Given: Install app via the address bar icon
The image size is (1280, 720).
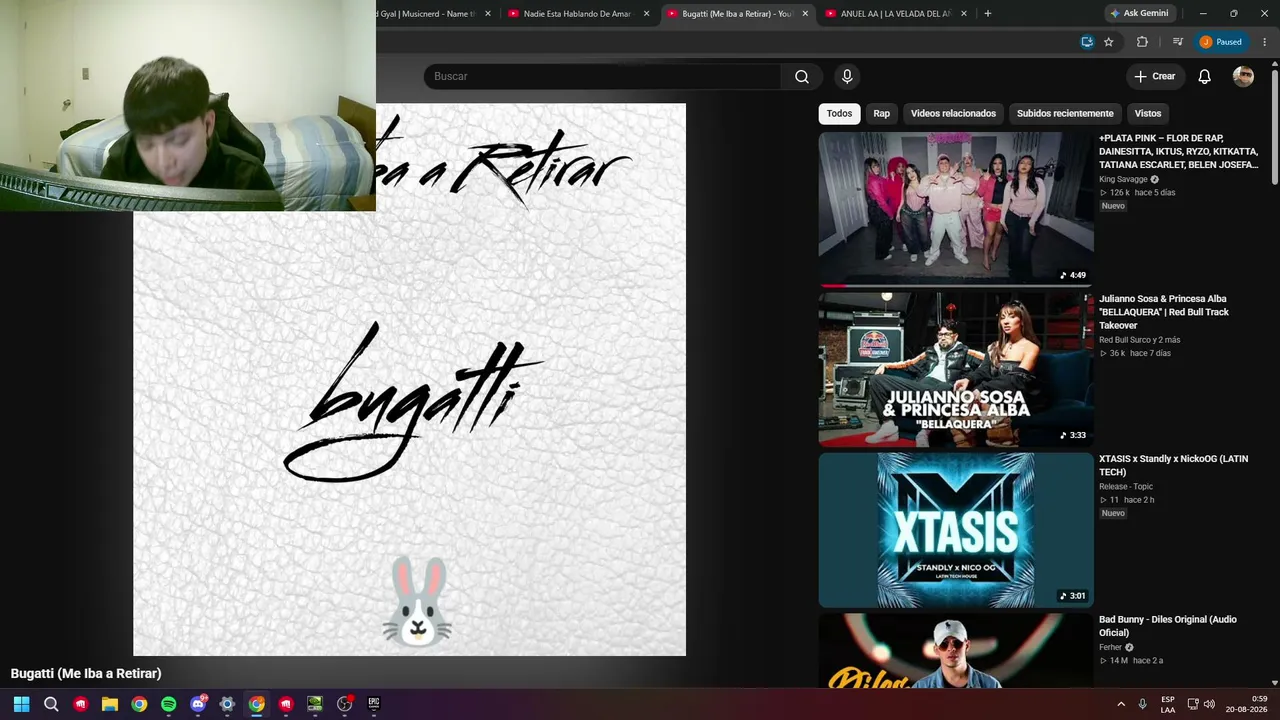Looking at the screenshot, I should [x=1087, y=42].
